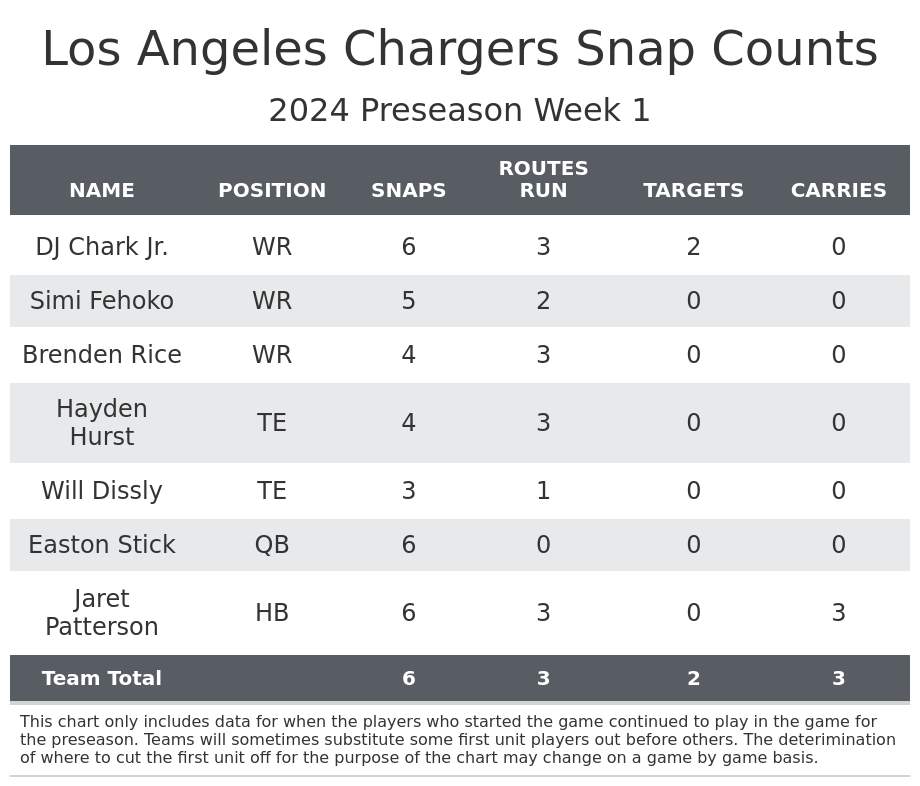
Task: Click the Brenden Rice player name
Action: tap(102, 355)
